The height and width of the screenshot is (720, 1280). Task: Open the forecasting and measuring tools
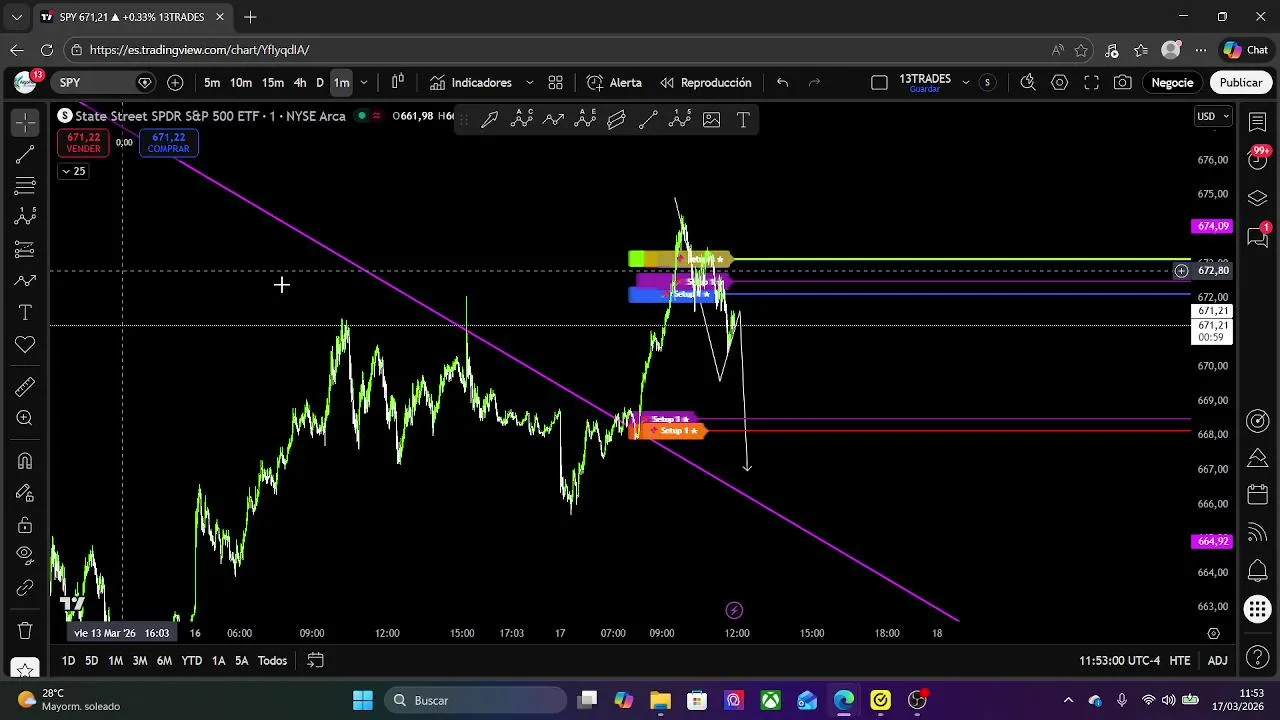click(25, 249)
